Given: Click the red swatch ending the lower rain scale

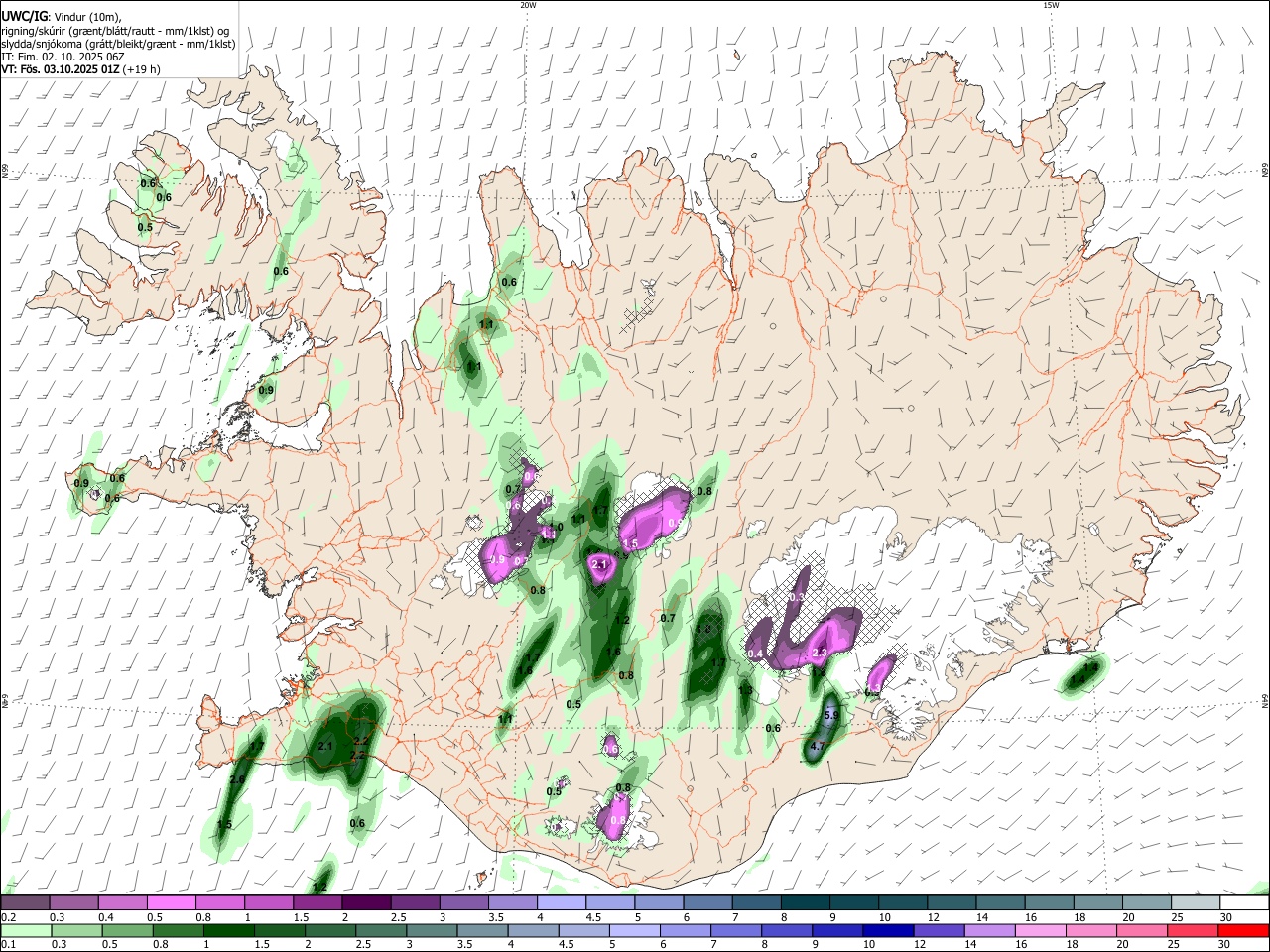Looking at the screenshot, I should [x=1244, y=931].
